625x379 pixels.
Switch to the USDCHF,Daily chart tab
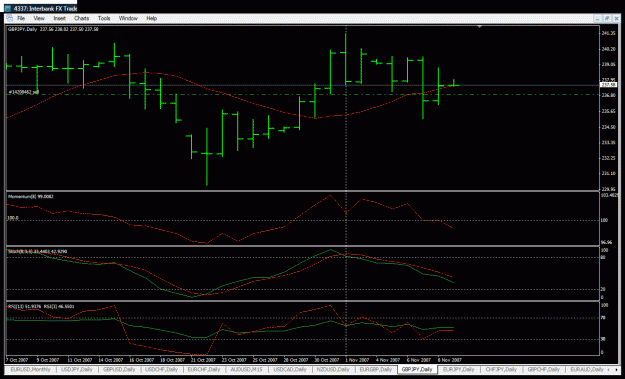tap(161, 369)
